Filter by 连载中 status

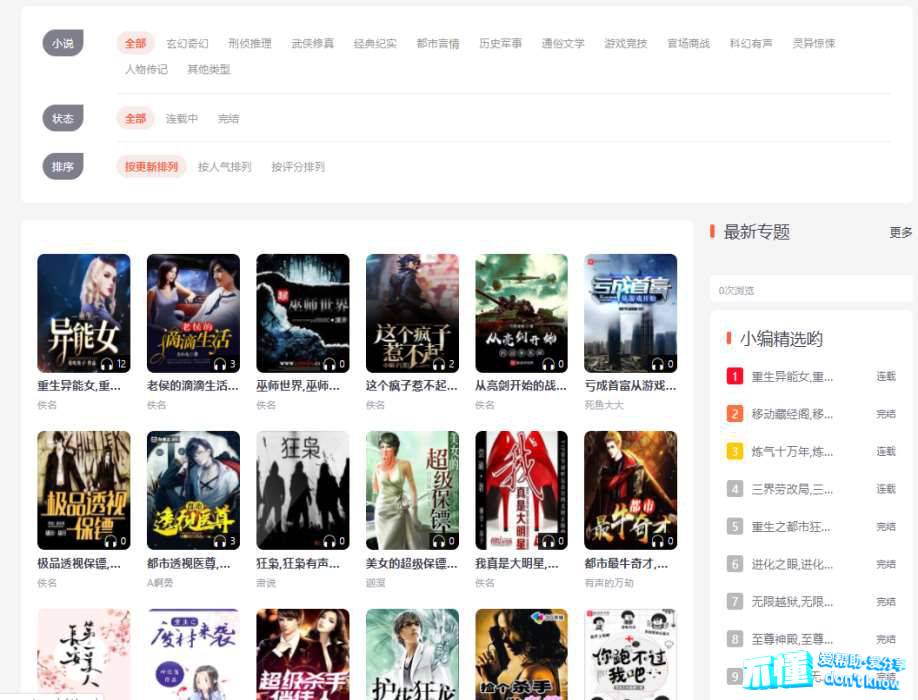181,119
